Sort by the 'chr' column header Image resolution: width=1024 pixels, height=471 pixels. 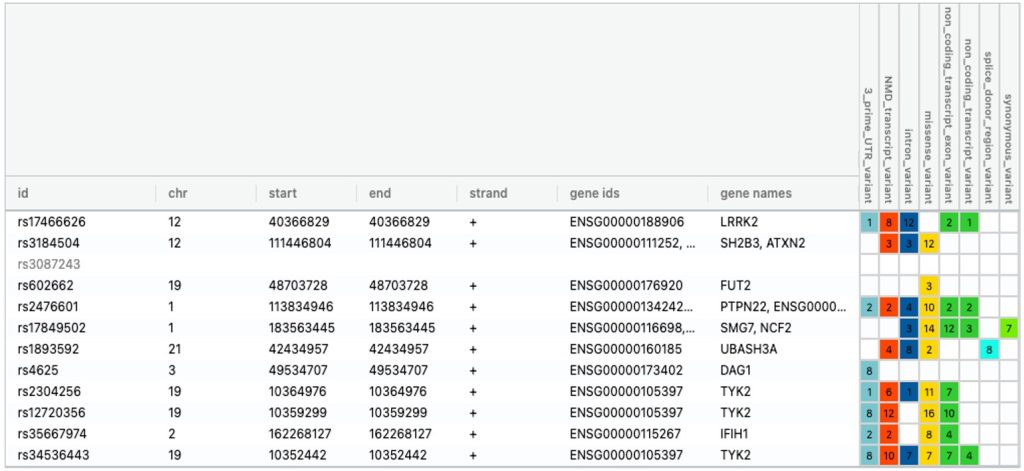click(x=178, y=193)
